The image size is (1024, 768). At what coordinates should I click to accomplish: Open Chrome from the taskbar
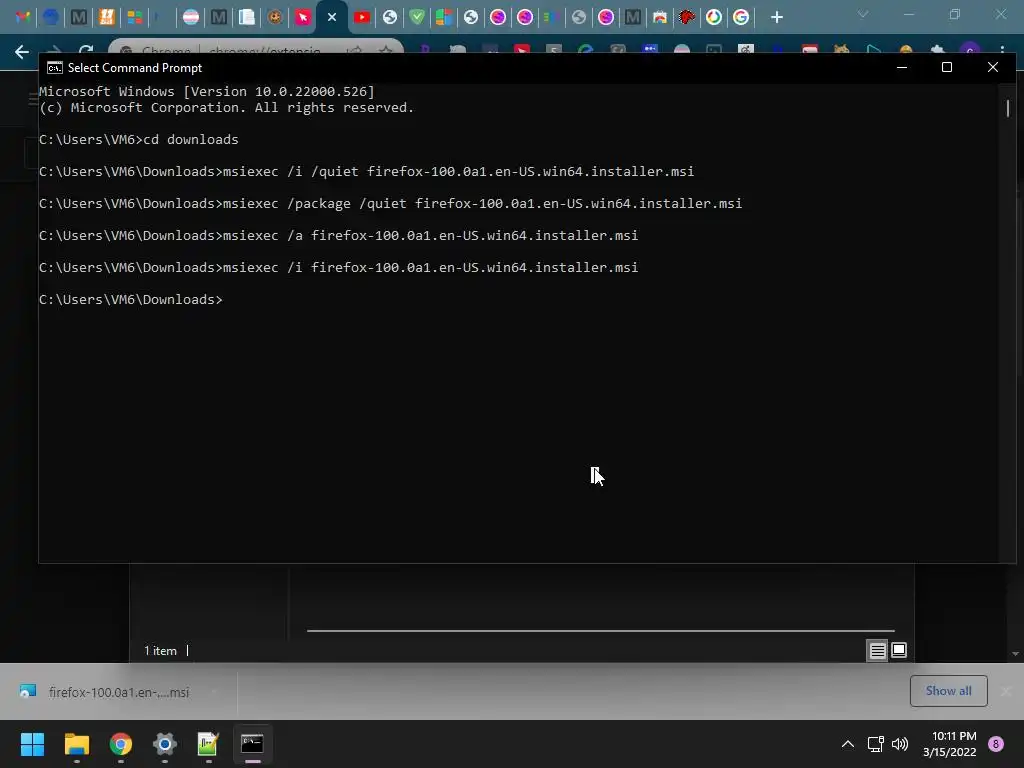coord(121,744)
